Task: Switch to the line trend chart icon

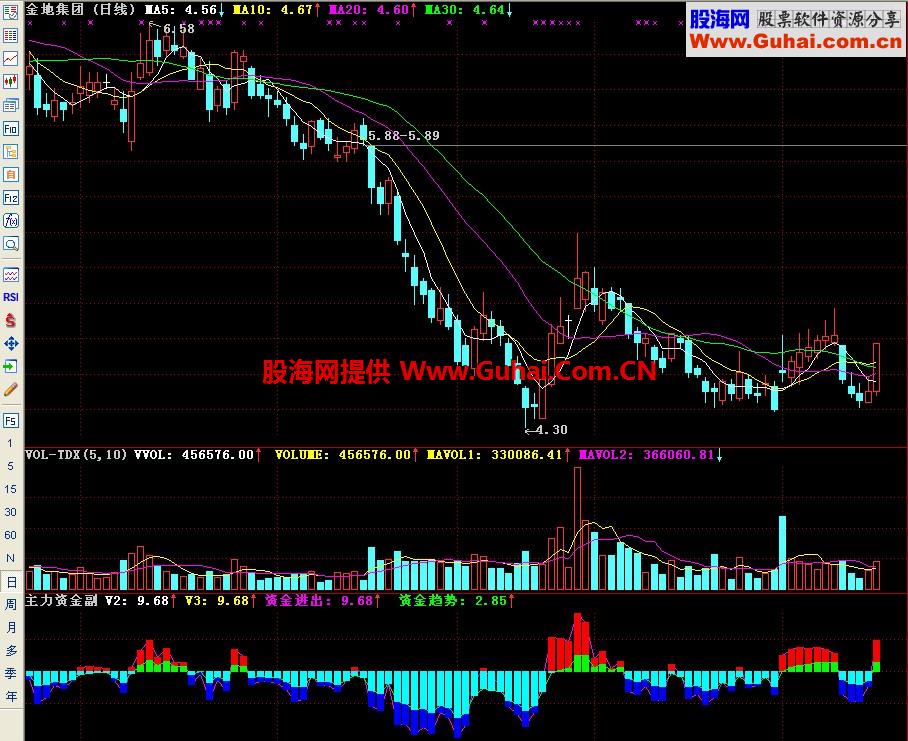Action: click(x=10, y=58)
